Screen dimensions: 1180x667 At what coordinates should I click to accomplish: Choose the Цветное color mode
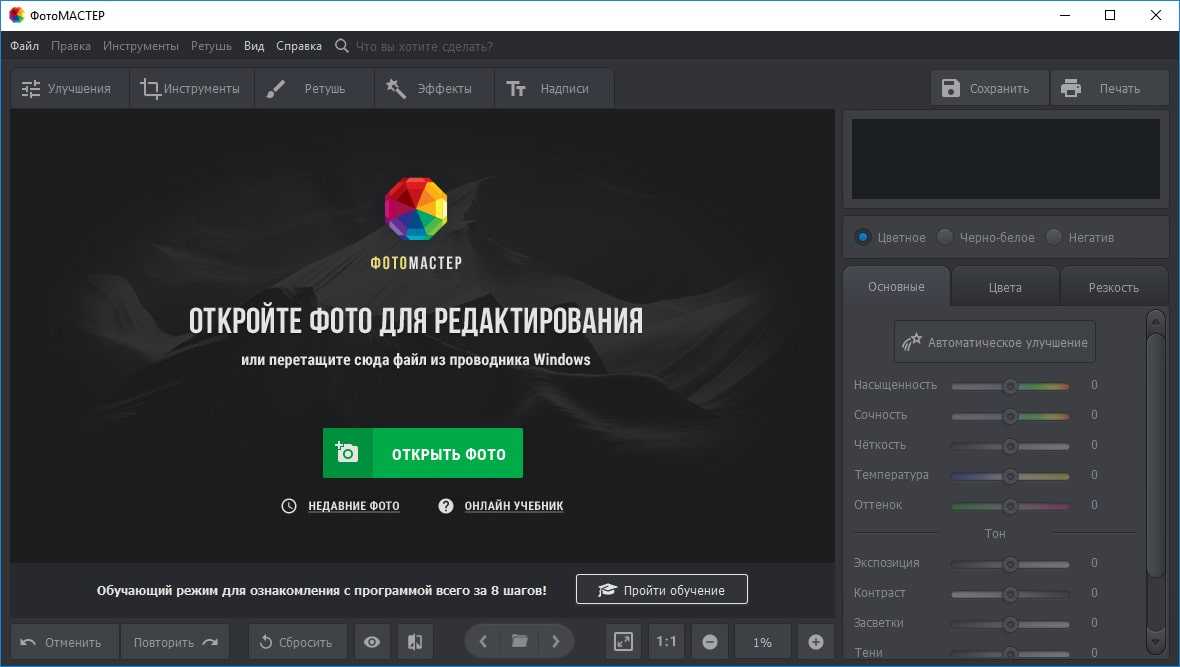(x=862, y=237)
